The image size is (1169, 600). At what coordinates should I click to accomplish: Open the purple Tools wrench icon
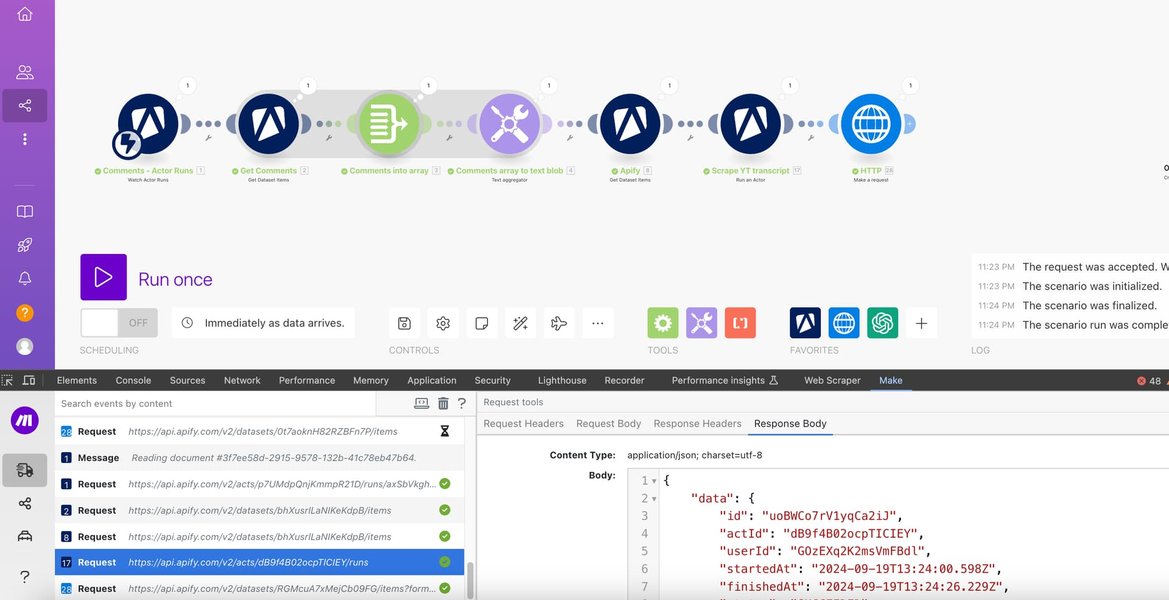point(702,323)
